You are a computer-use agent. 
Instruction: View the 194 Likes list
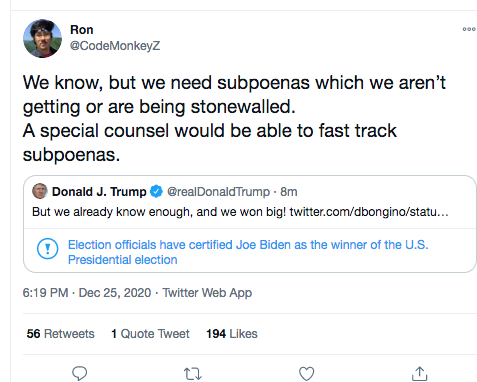[x=232, y=334]
